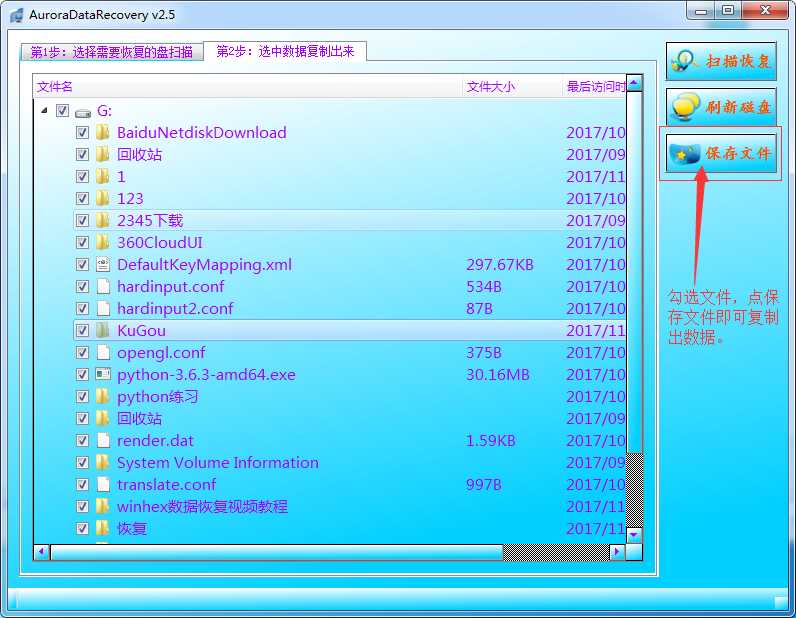Viewport: 796px width, 618px height.
Task: Click the 360CloudUI folder icon
Action: click(x=103, y=242)
